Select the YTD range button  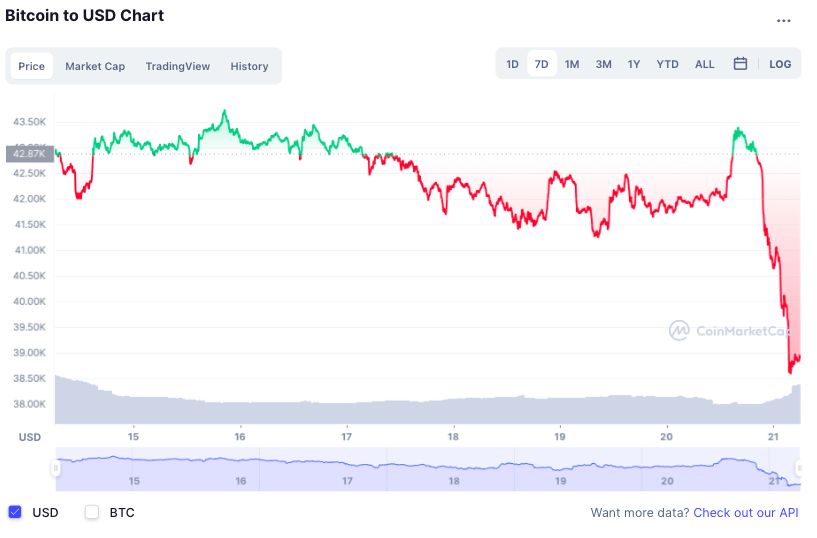click(x=667, y=64)
